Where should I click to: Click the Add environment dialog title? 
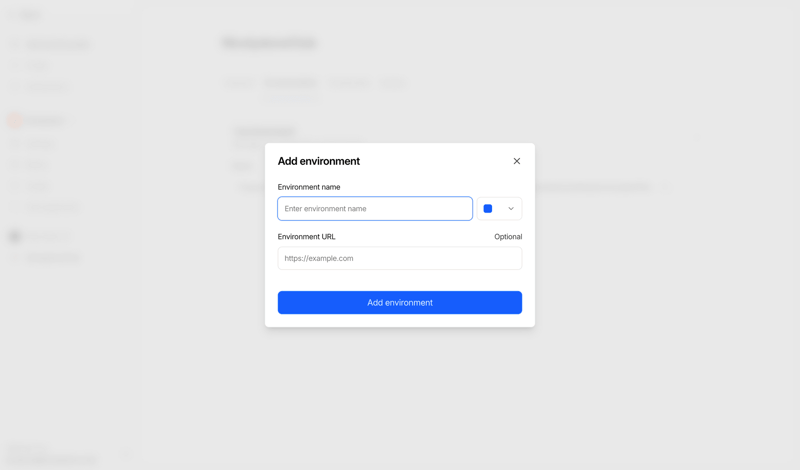tap(319, 161)
